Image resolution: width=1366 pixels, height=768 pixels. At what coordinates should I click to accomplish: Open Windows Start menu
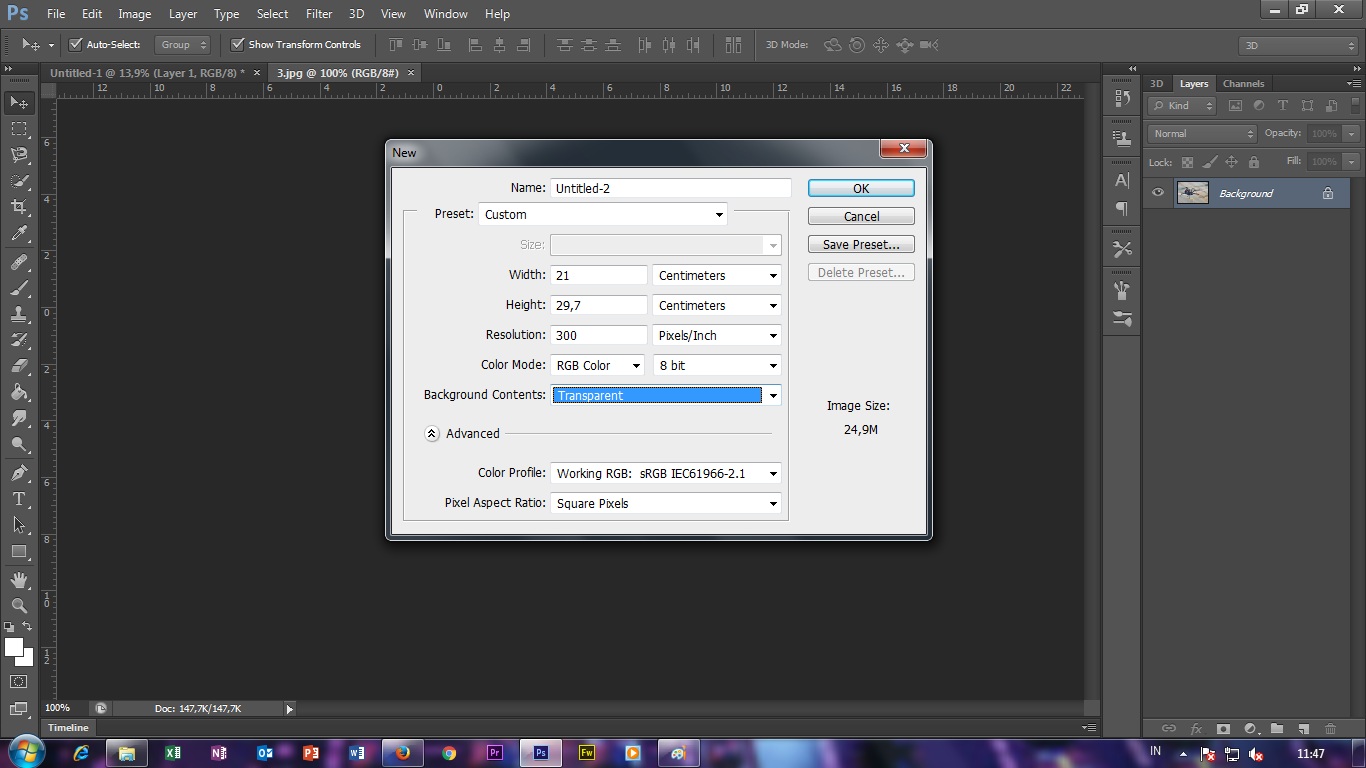(25, 752)
